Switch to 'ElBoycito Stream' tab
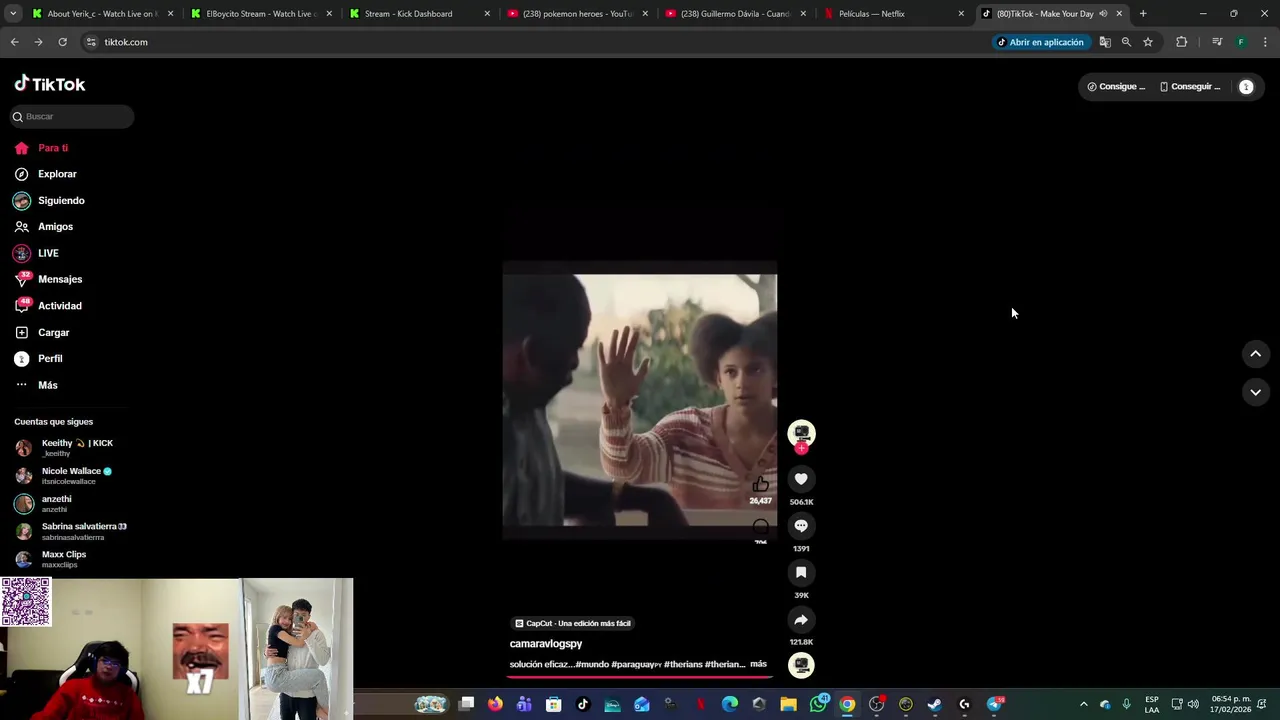1280x720 pixels. [x=260, y=14]
